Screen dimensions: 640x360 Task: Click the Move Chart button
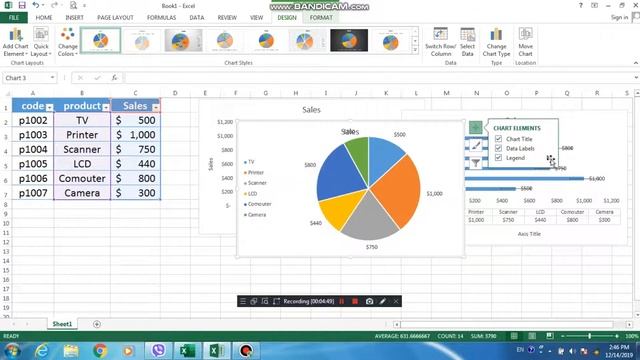point(525,42)
